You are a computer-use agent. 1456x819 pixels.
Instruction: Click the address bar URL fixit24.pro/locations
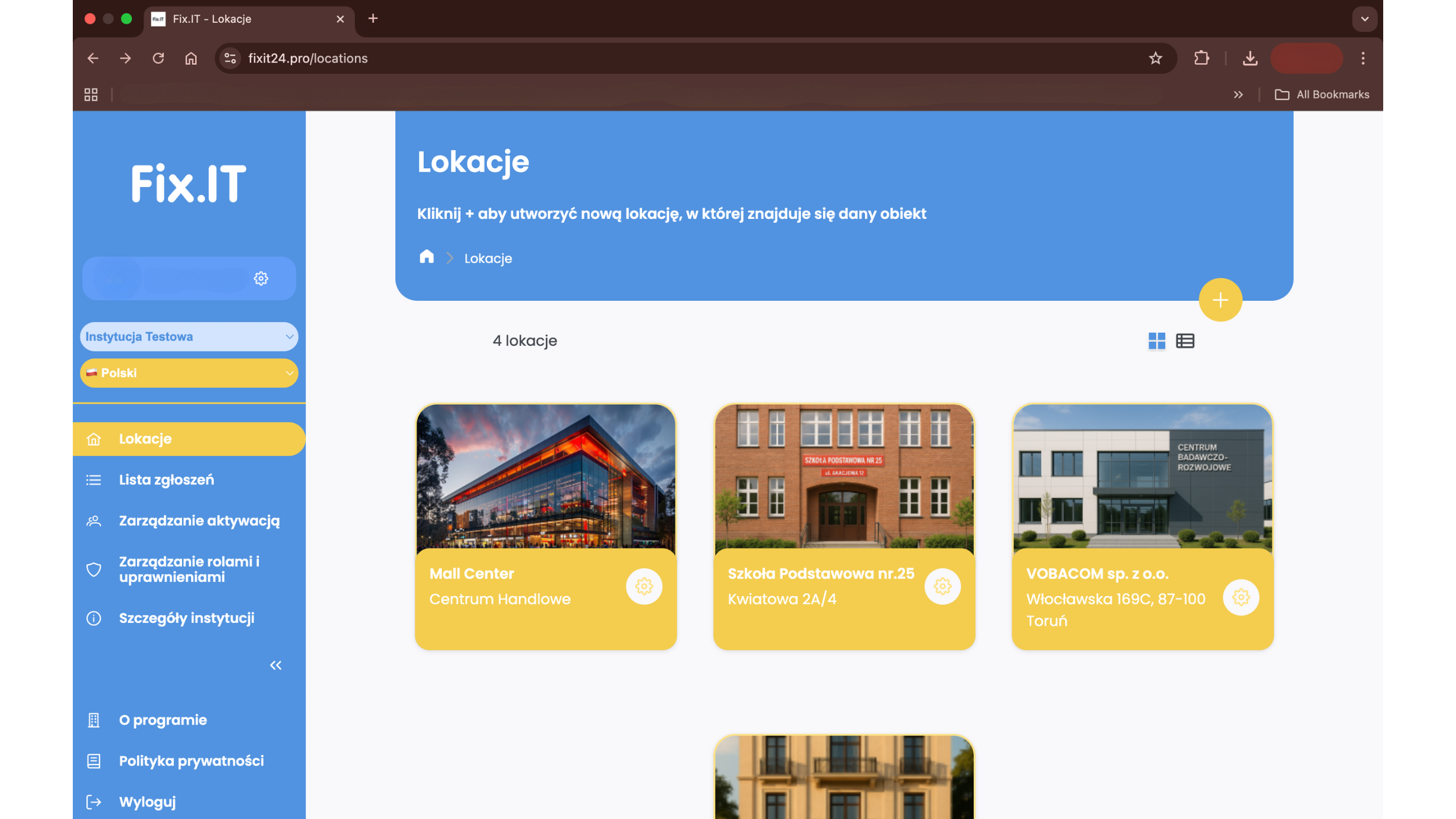click(308, 58)
